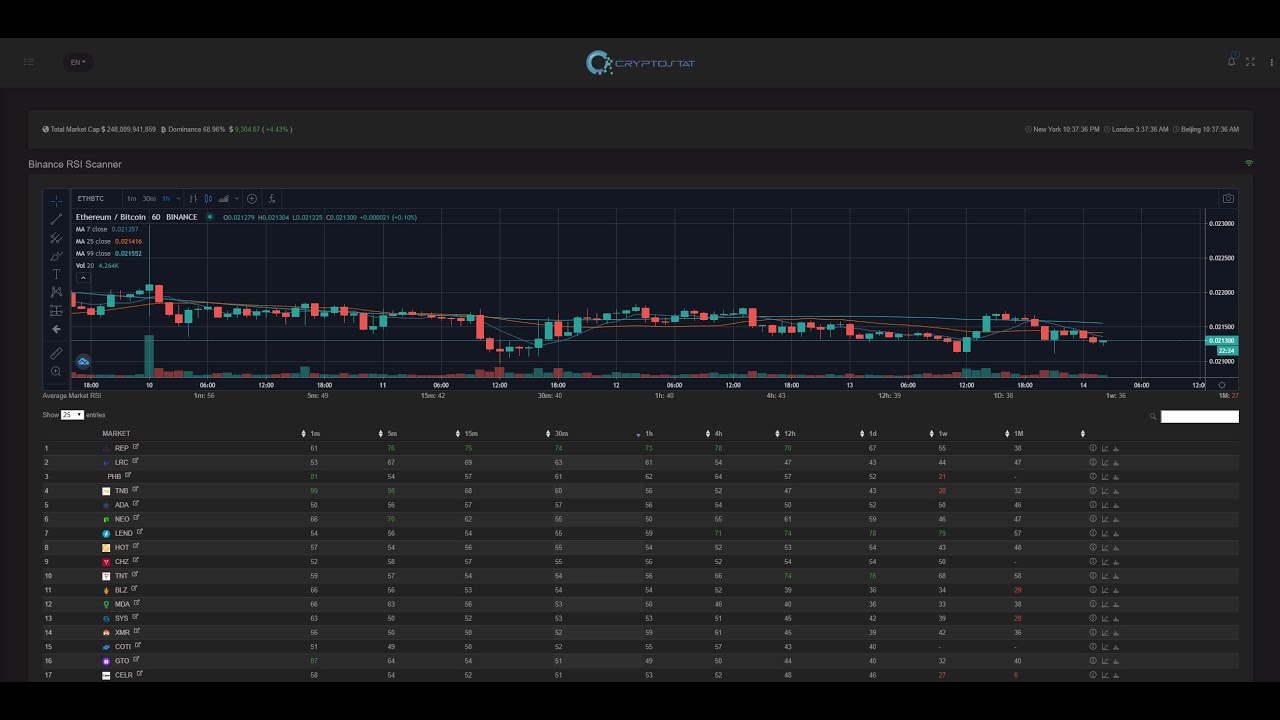Open line chart icon in the LRC row

click(x=1105, y=462)
